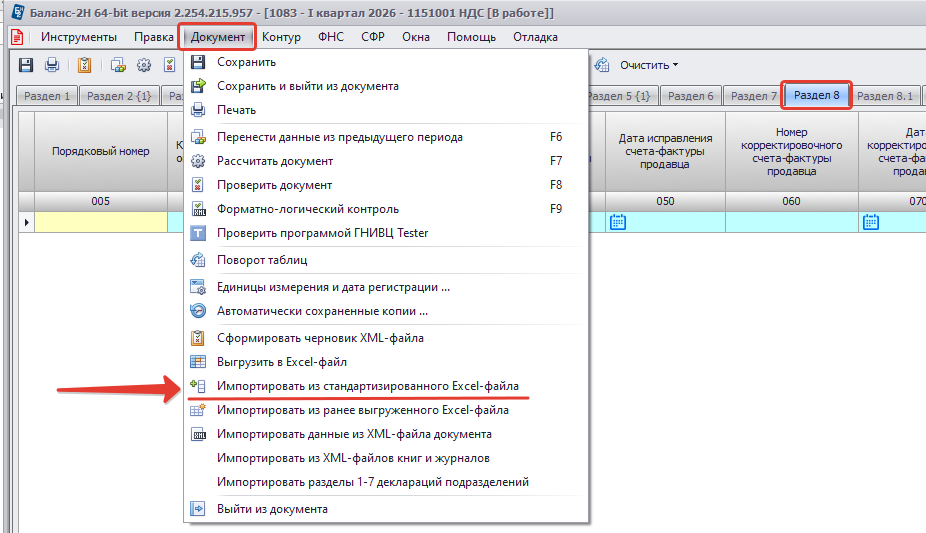This screenshot has height=533, width=926.
Task: Choose Сохранить и выйти из документа
Action: click(307, 86)
